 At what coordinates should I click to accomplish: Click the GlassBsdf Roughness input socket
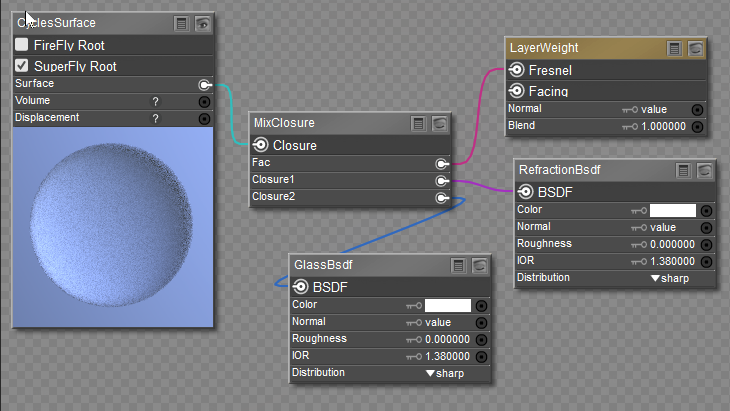[x=481, y=340]
